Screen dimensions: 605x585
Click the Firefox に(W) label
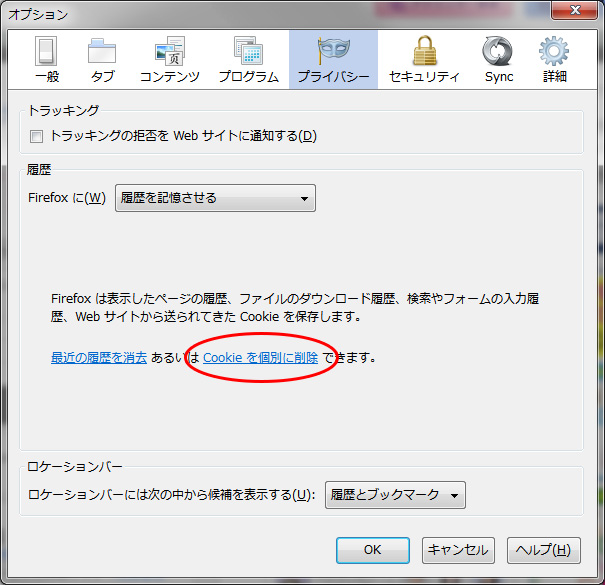click(x=67, y=198)
